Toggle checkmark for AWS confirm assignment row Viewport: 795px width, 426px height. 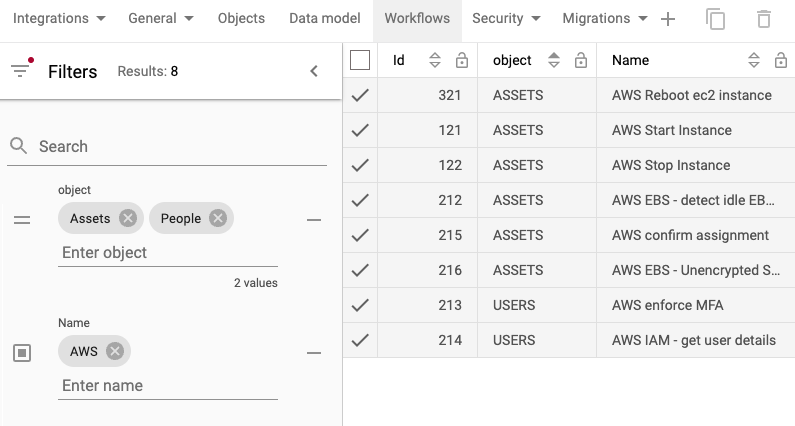pyautogui.click(x=360, y=235)
